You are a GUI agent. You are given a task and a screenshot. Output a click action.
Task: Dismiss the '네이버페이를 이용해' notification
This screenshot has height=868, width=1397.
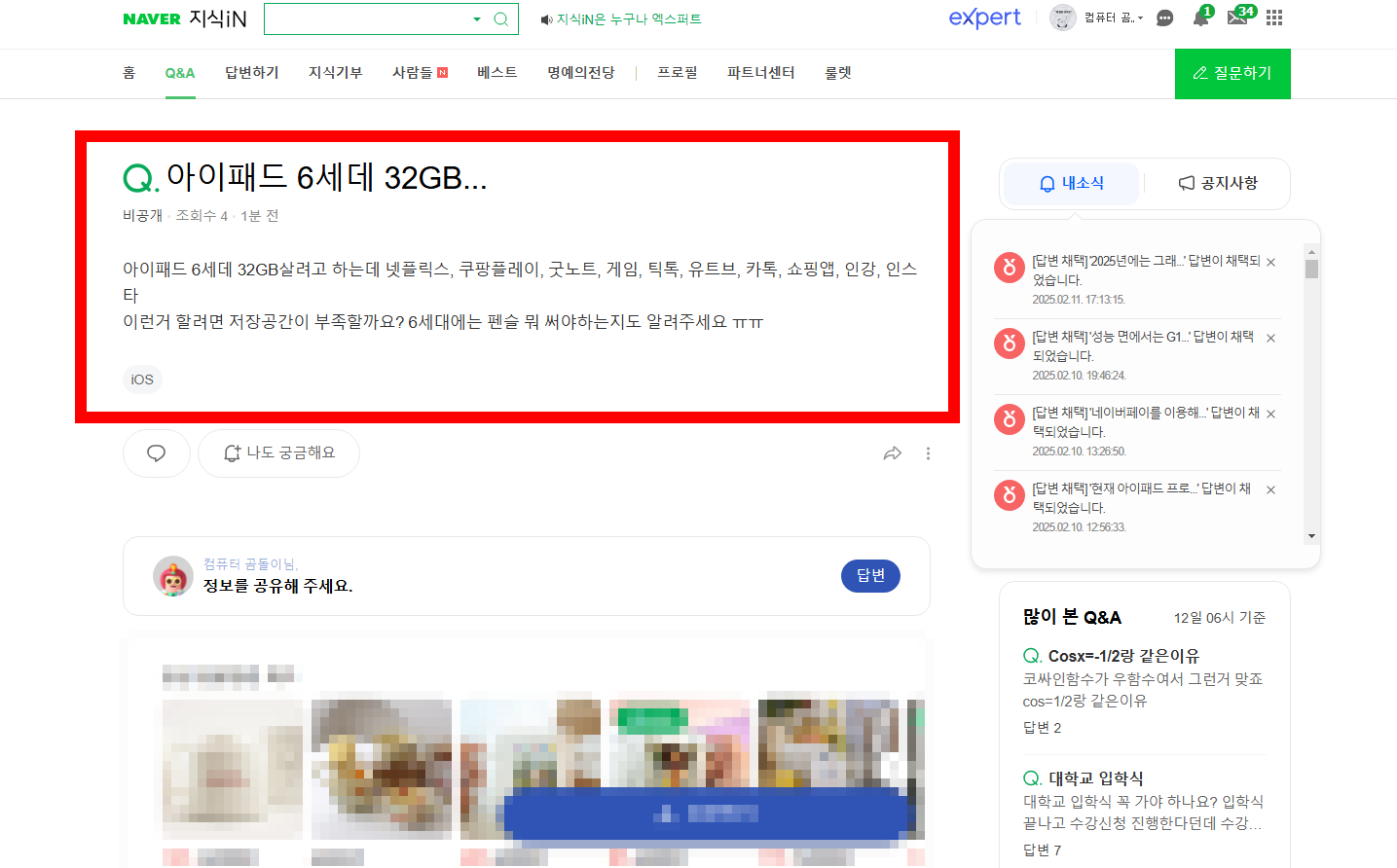tap(1270, 415)
